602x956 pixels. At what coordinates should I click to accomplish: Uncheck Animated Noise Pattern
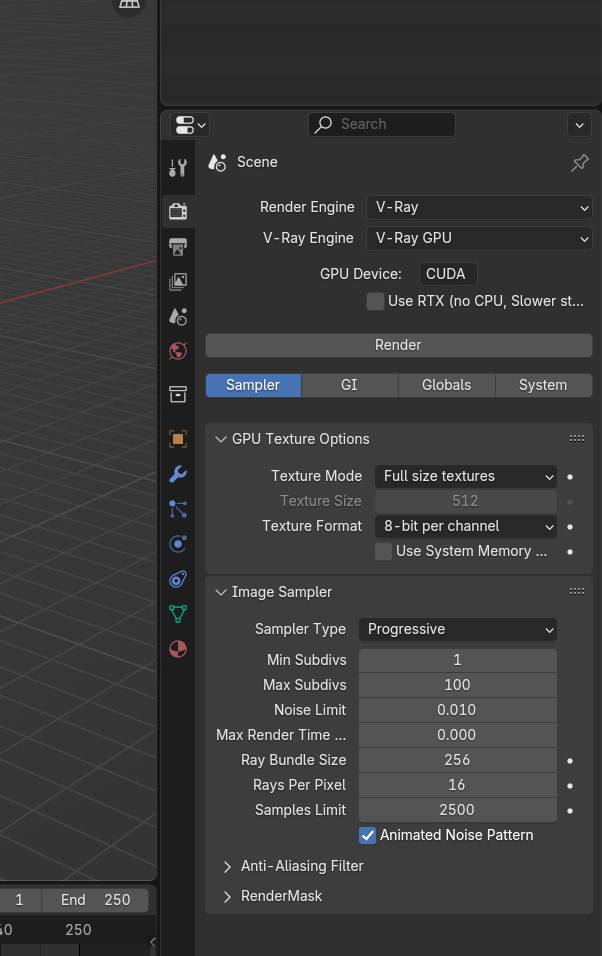(x=368, y=835)
